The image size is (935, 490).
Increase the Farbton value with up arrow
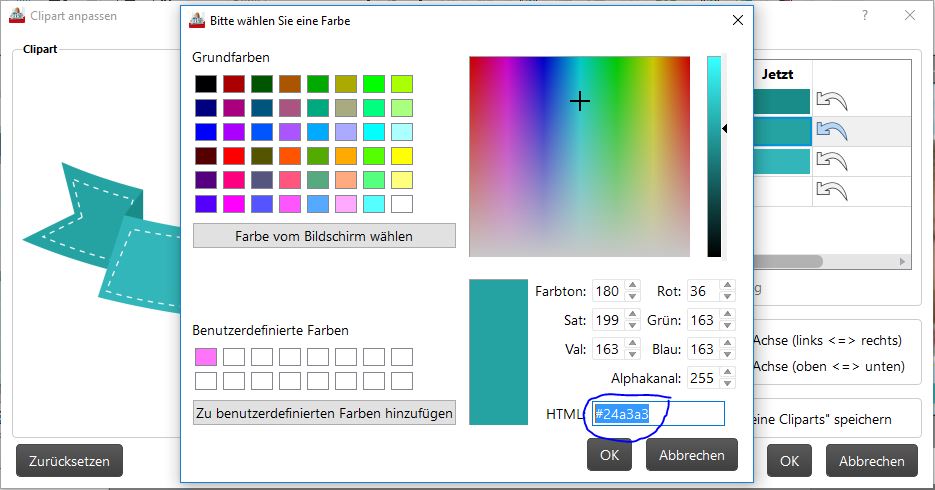tap(632, 287)
